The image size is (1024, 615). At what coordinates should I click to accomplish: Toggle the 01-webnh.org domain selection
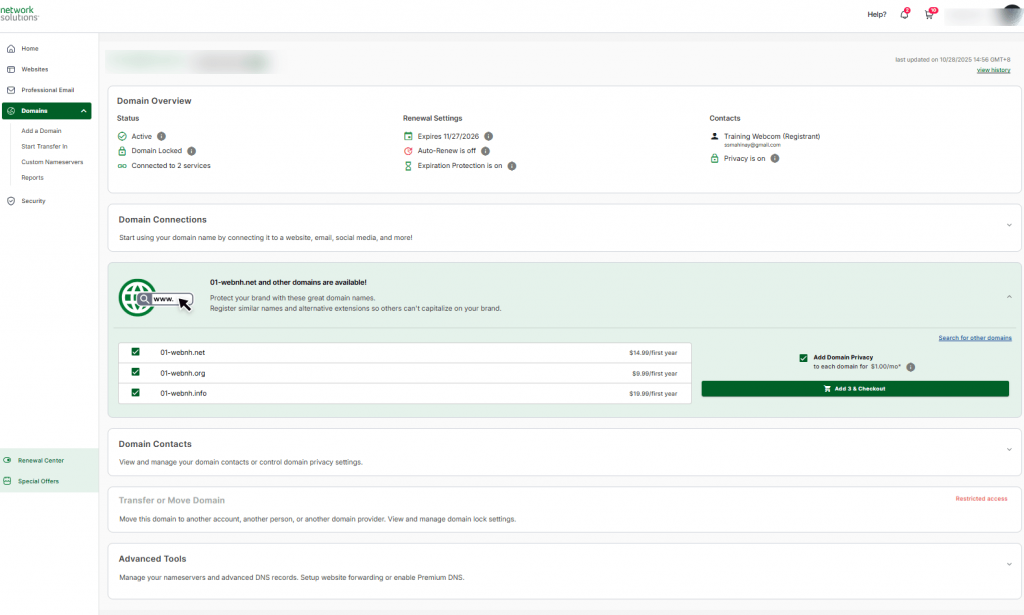pos(135,373)
